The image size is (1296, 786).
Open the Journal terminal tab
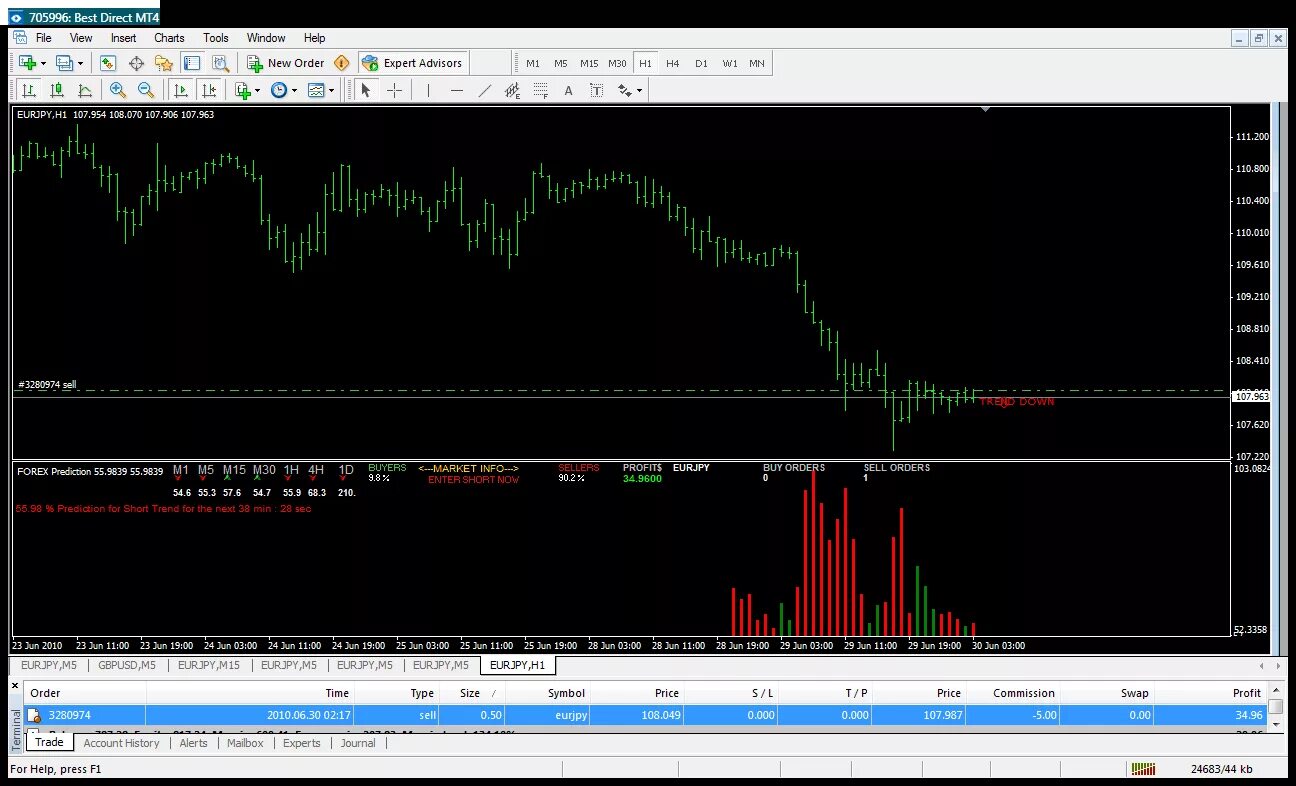click(358, 743)
